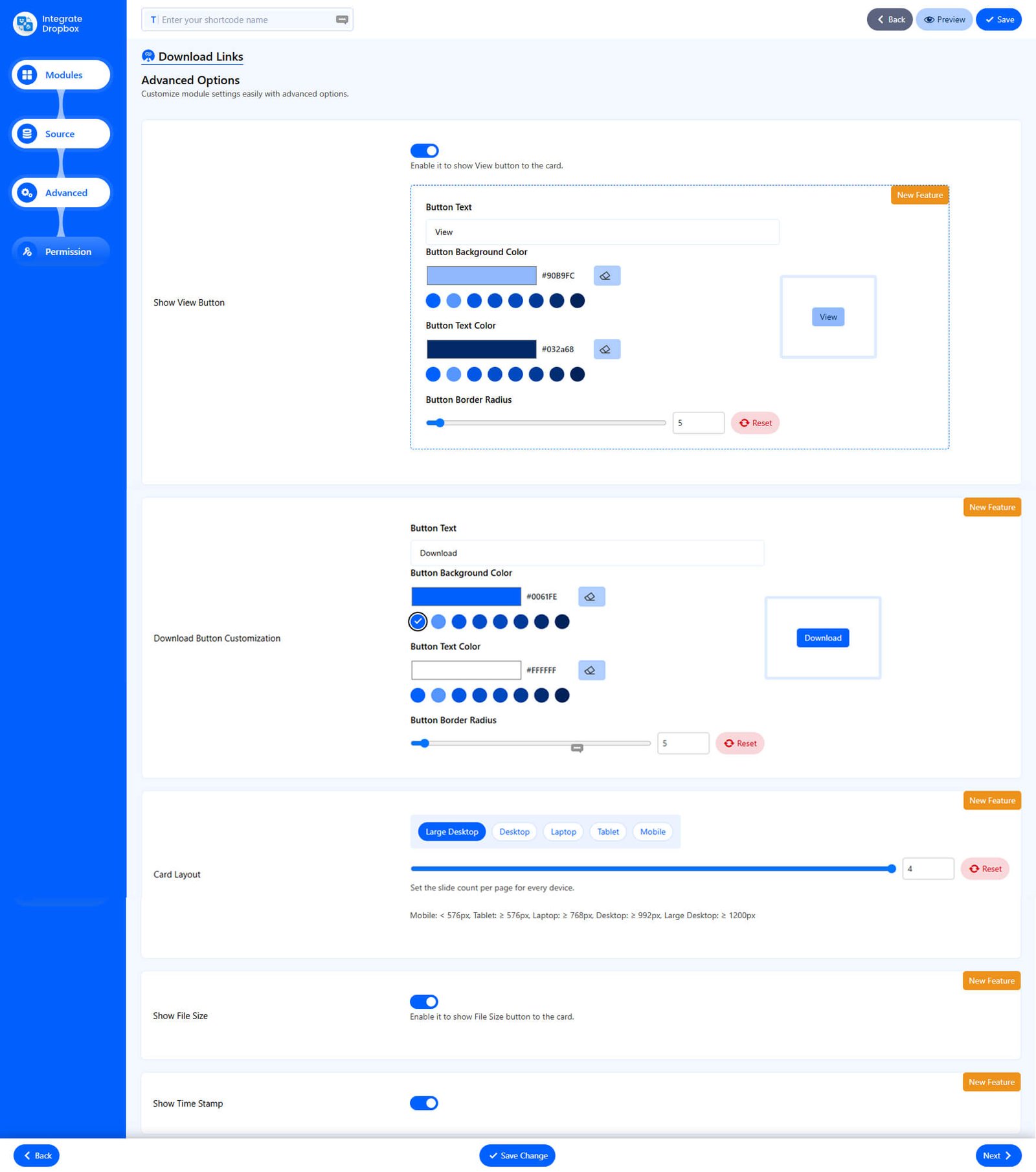Click the top Save button

pyautogui.click(x=998, y=19)
